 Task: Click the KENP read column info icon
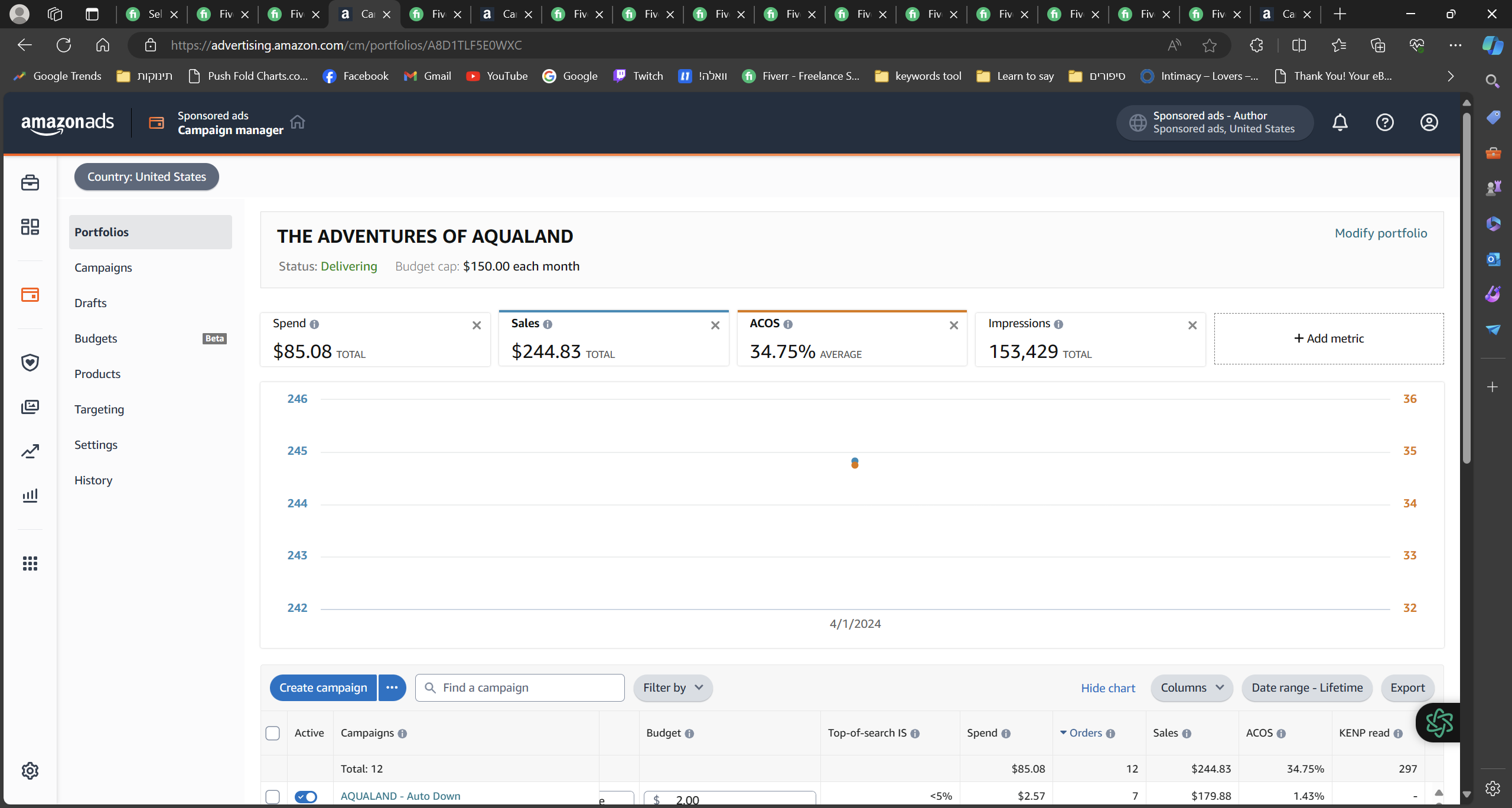tap(1398, 734)
